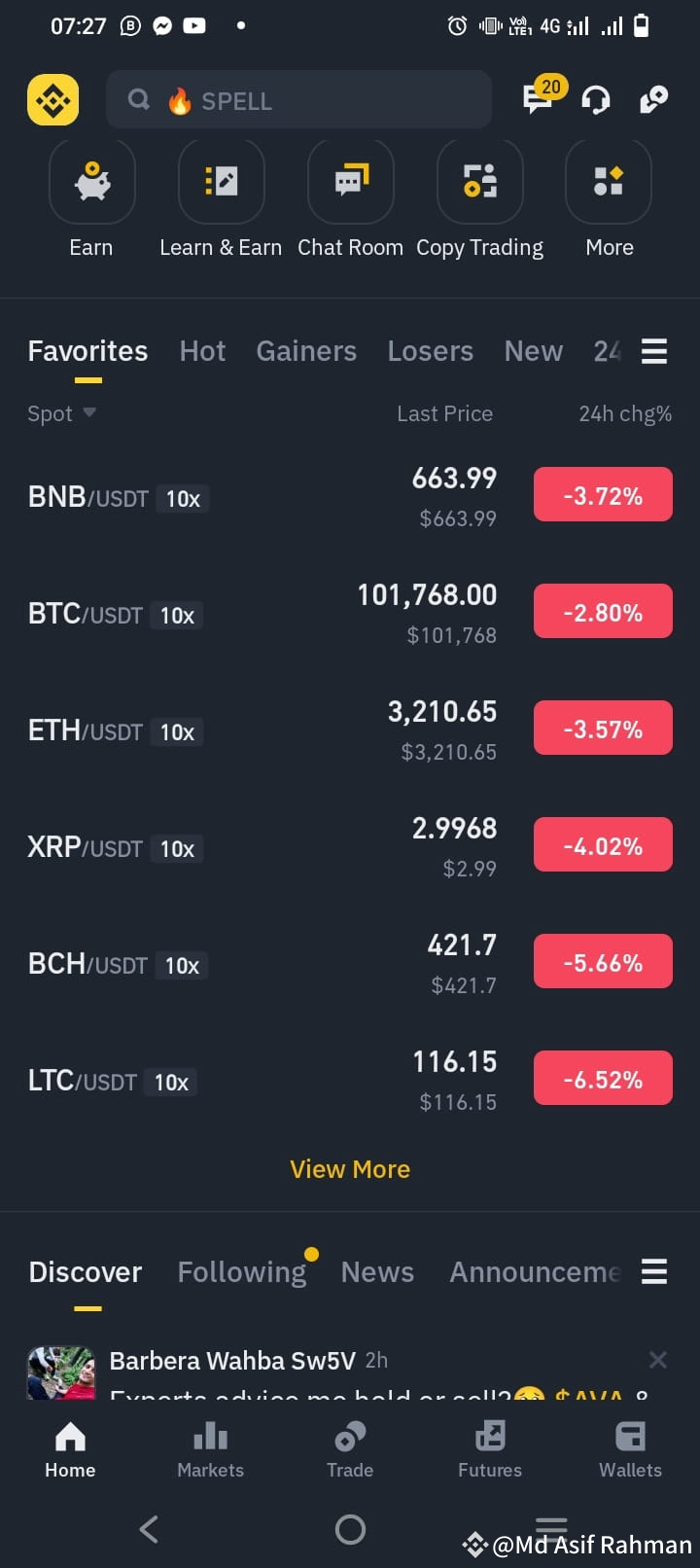This screenshot has width=700, height=1568.
Task: Open the market tabs list menu
Action: click(x=654, y=351)
